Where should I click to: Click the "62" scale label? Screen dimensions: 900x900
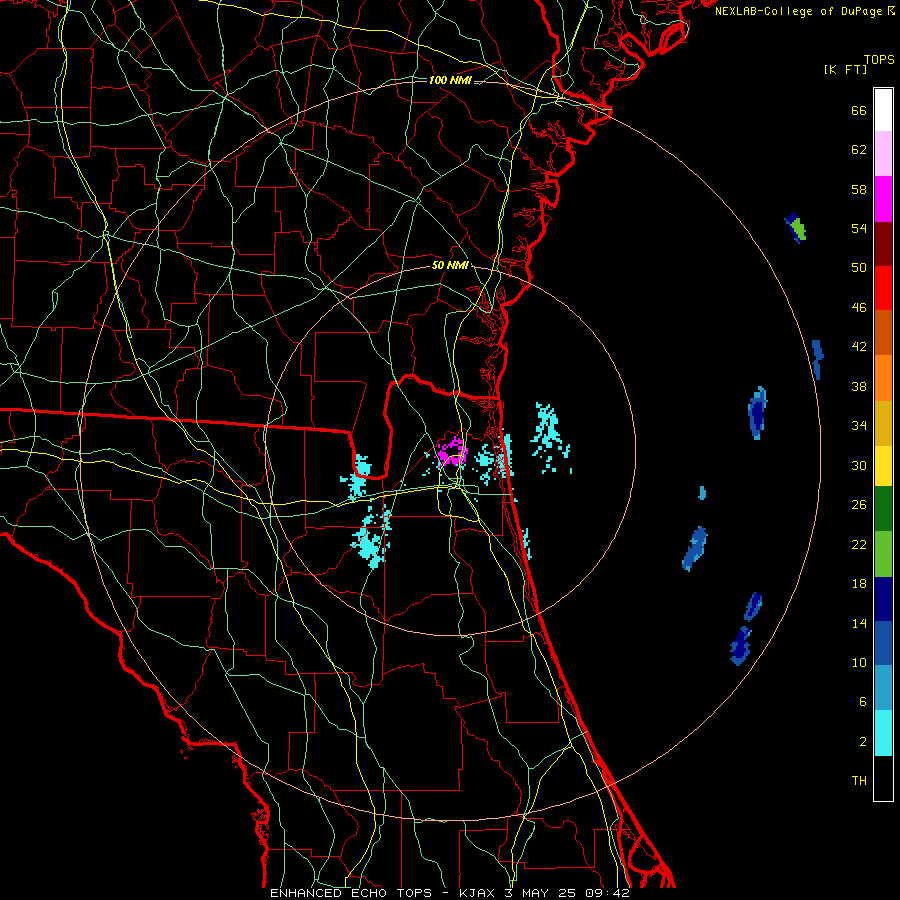pyautogui.click(x=859, y=150)
